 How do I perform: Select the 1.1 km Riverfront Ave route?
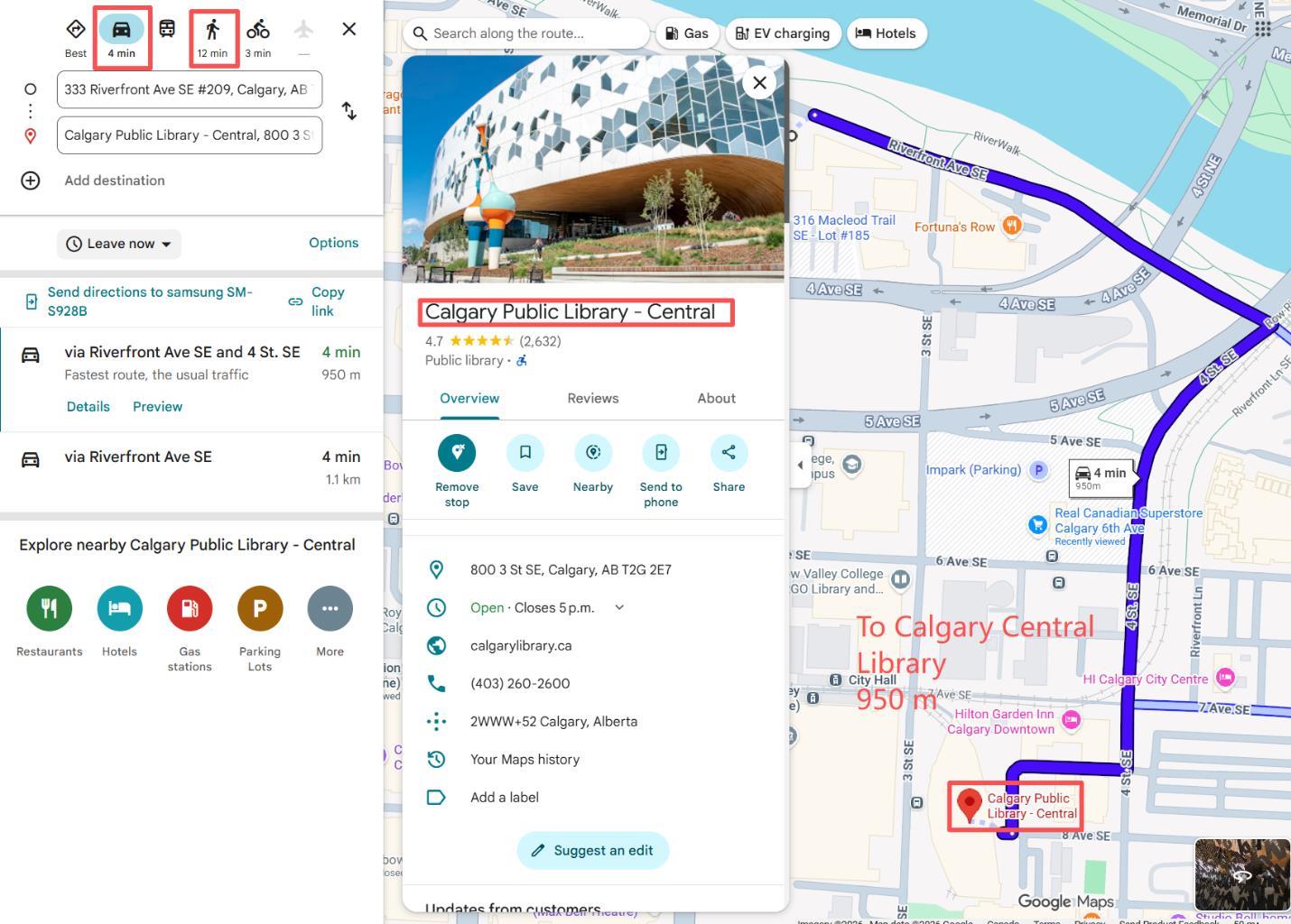click(191, 467)
